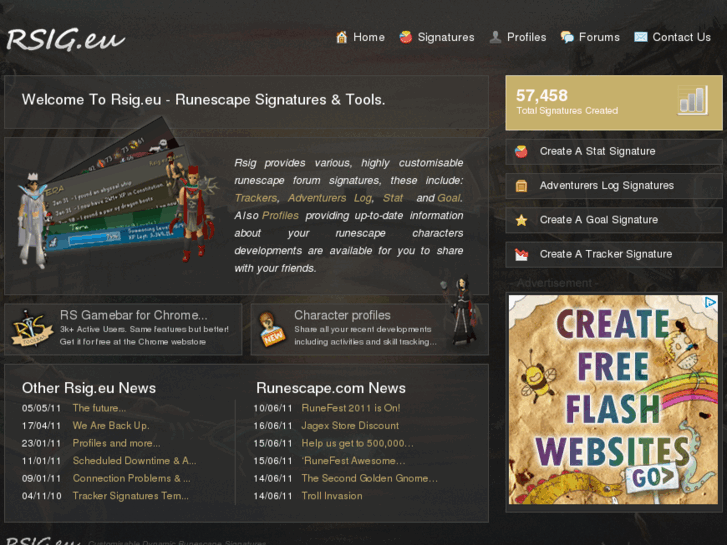Click the AdChoices icon on the advertisement
727x545 pixels.
[710, 302]
